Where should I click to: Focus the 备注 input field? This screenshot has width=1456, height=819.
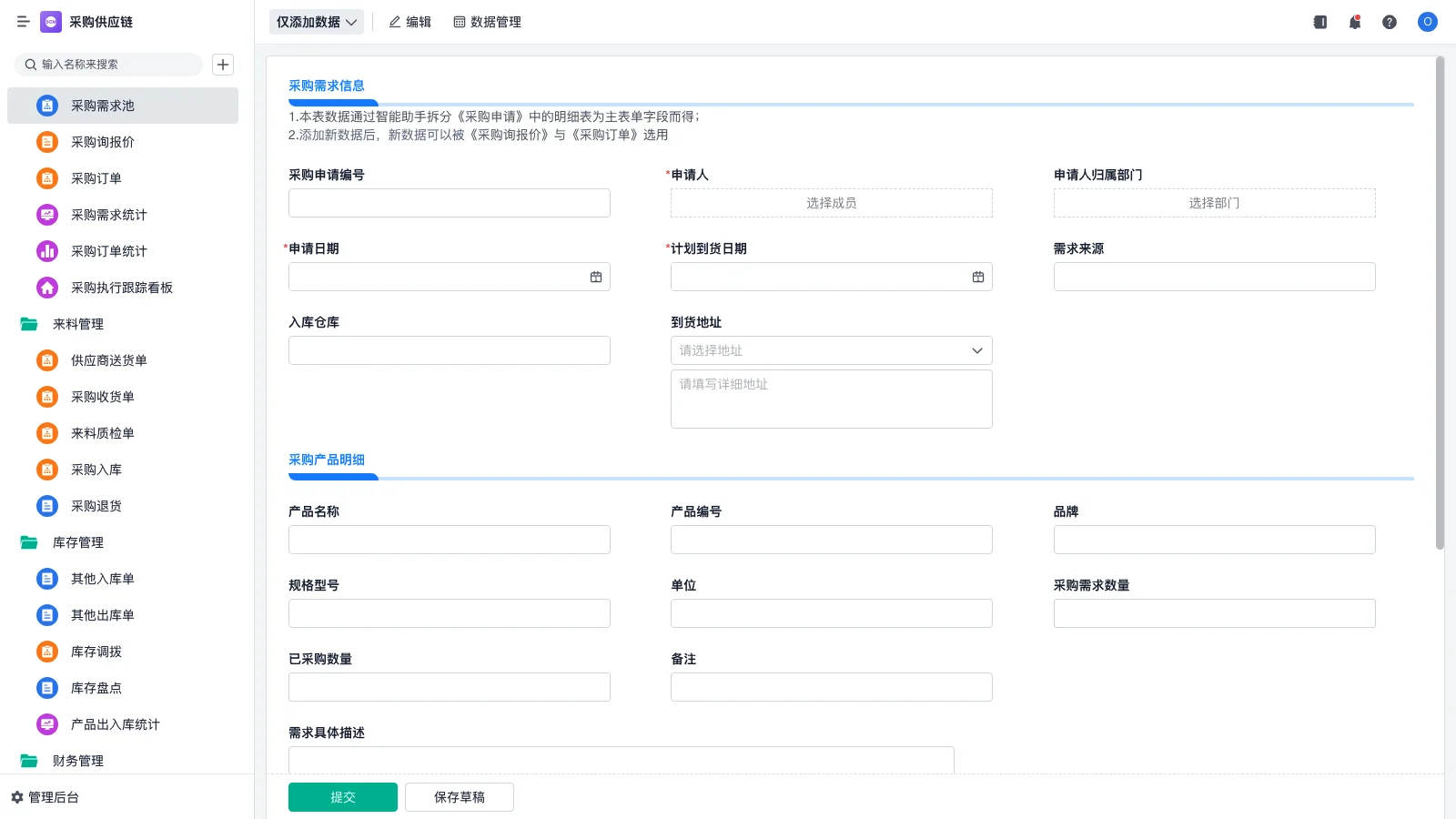pyautogui.click(x=832, y=687)
